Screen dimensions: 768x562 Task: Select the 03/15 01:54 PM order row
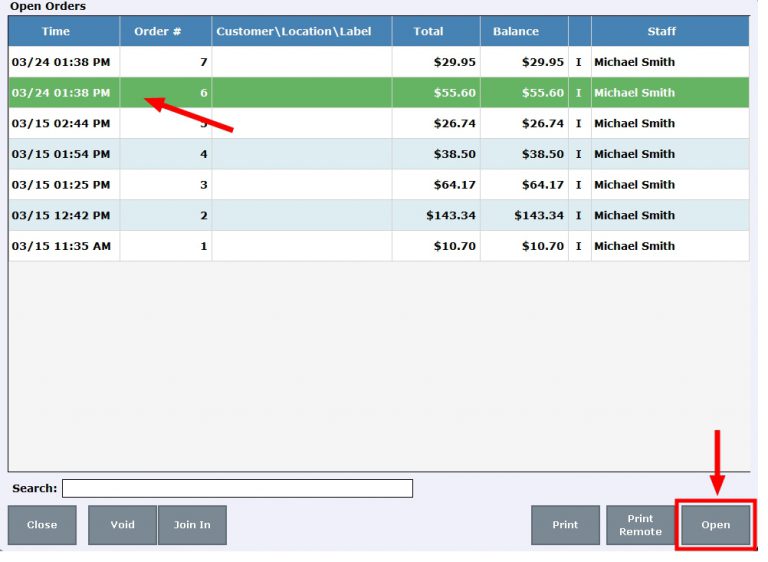379,154
